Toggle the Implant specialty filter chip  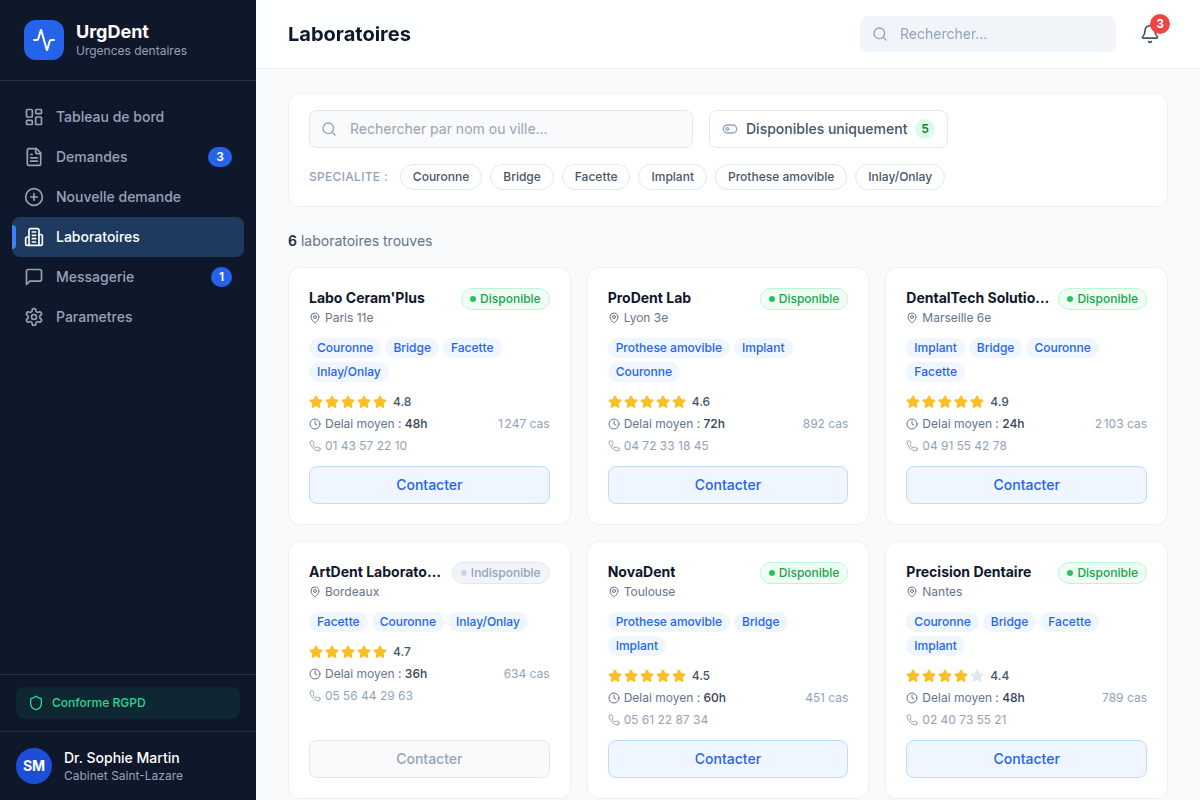673,177
